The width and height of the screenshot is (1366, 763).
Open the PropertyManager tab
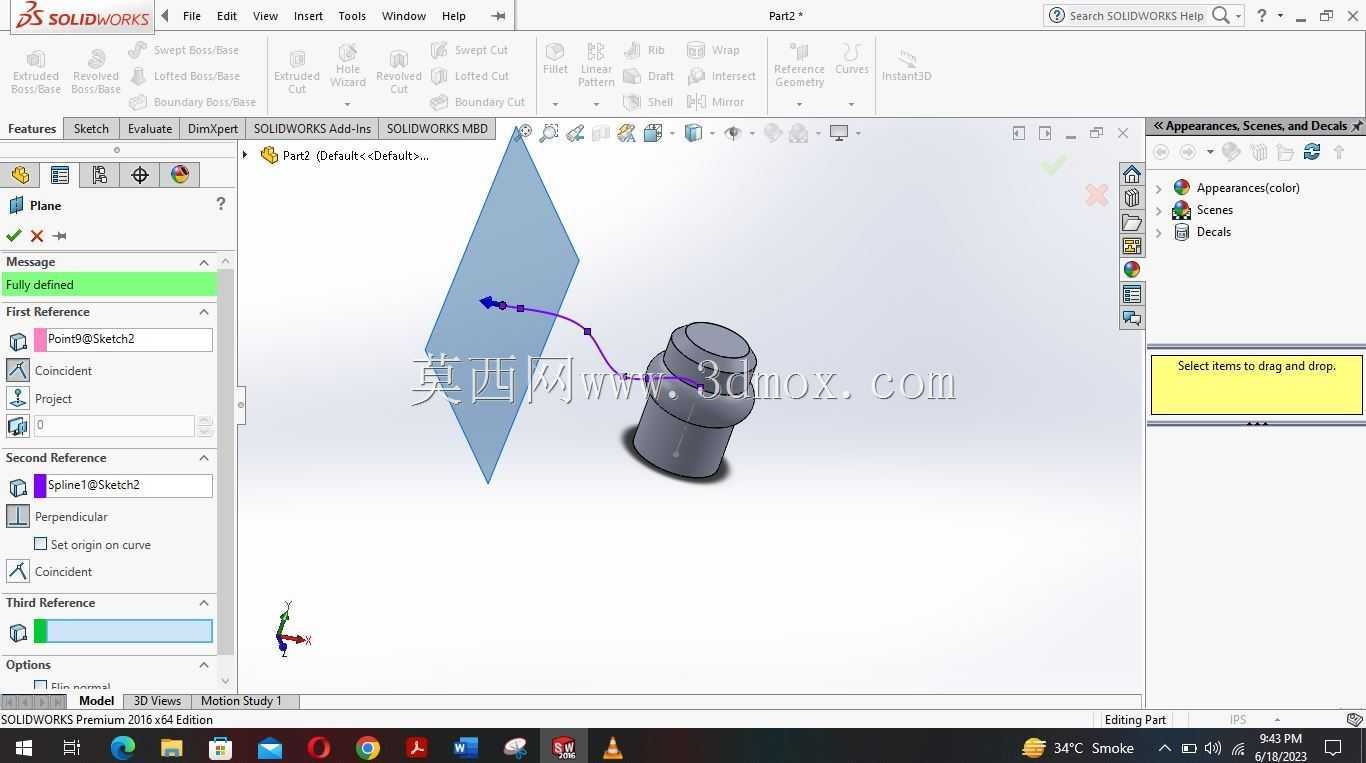click(x=60, y=175)
